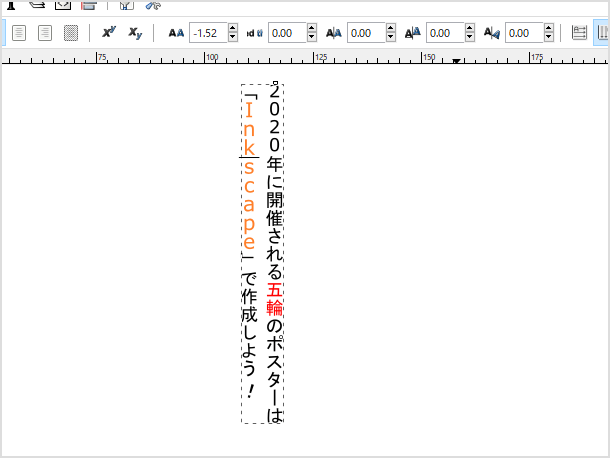Screen dimensions: 610x458
Task: Click the ruler label 100
Action: [212, 57]
